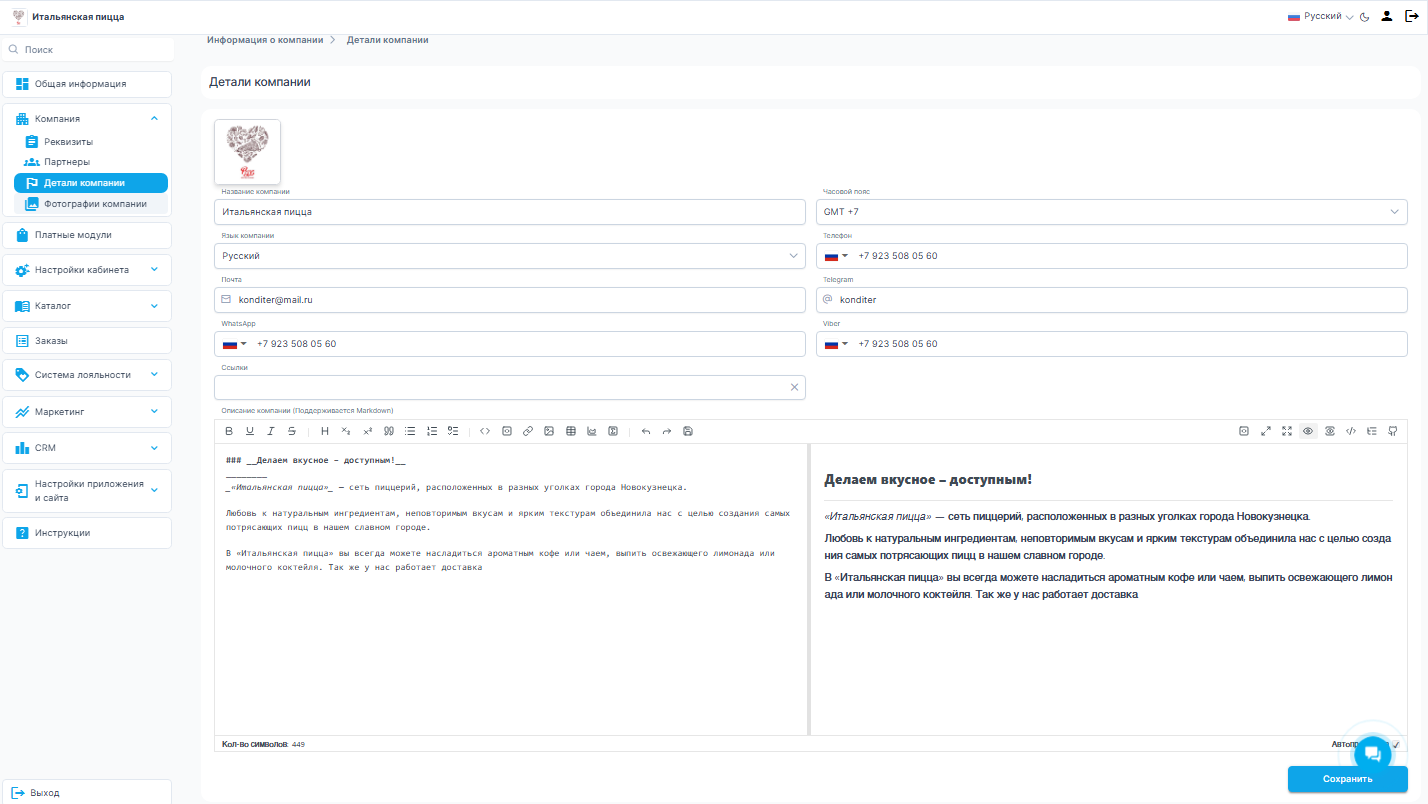Go to Реквизиты in the sidebar menu
Viewport: 1428px width, 804px height.
click(68, 142)
